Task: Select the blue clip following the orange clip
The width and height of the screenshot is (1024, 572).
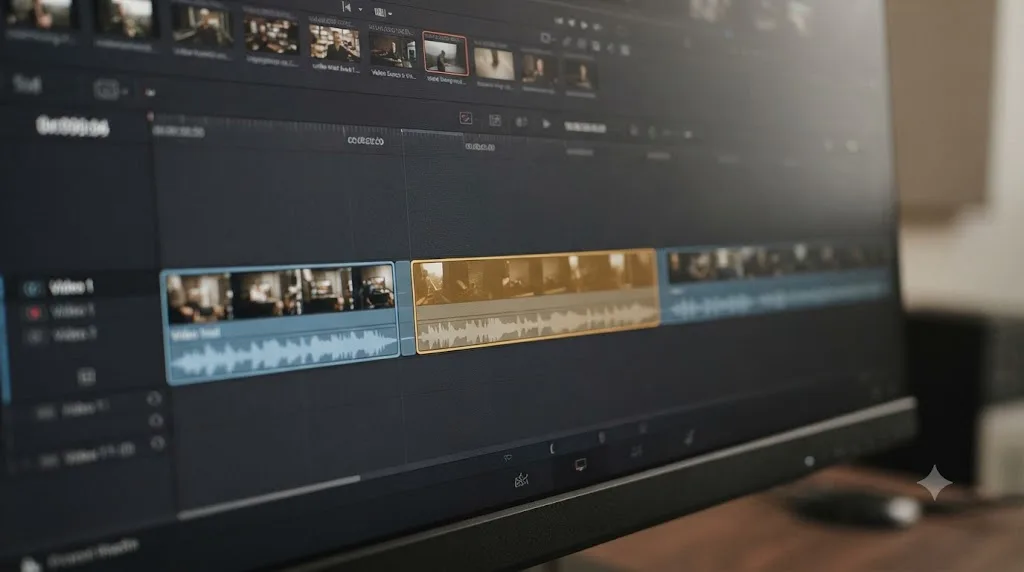Action: coord(774,282)
